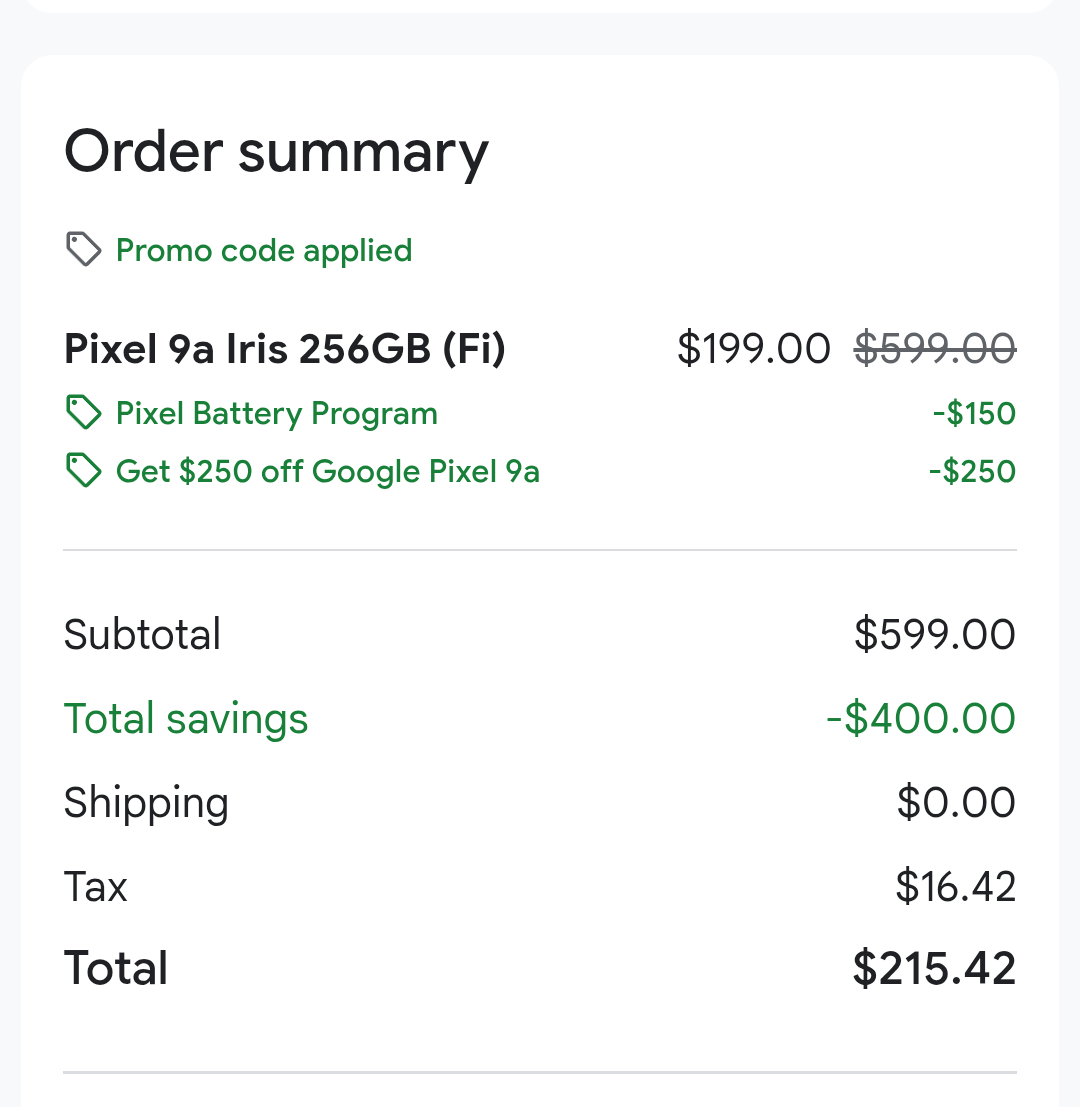Click the Total savings label
Image resolution: width=1080 pixels, height=1107 pixels.
(186, 719)
